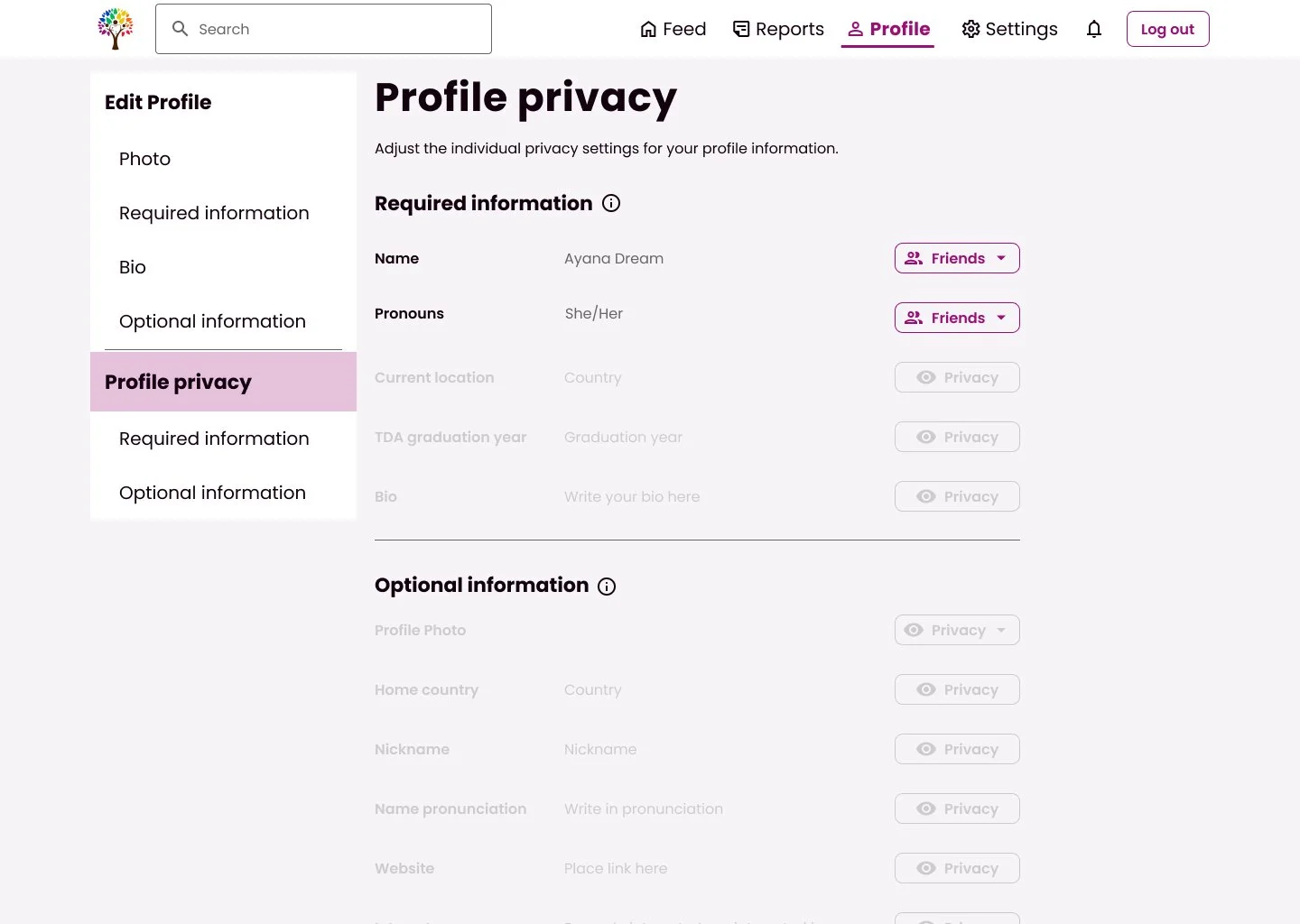
Task: Select the Profile privacy sidebar section
Action: (223, 382)
